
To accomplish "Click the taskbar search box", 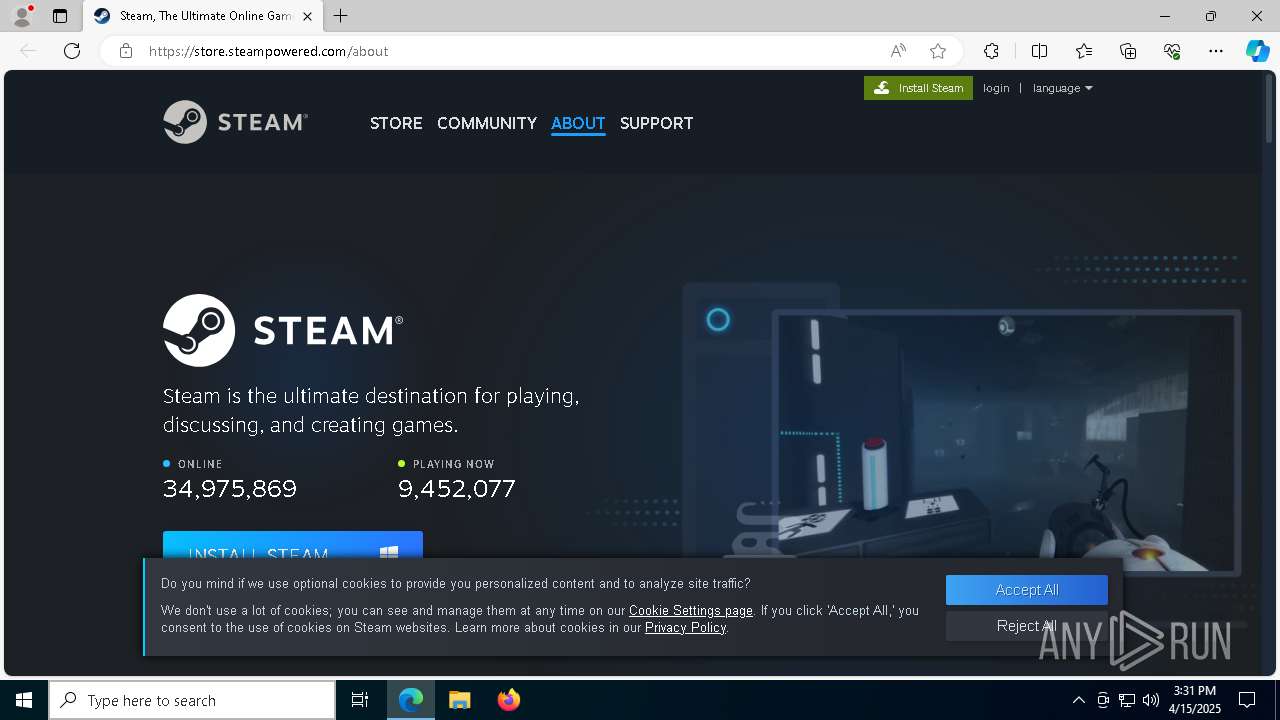I will tap(192, 700).
